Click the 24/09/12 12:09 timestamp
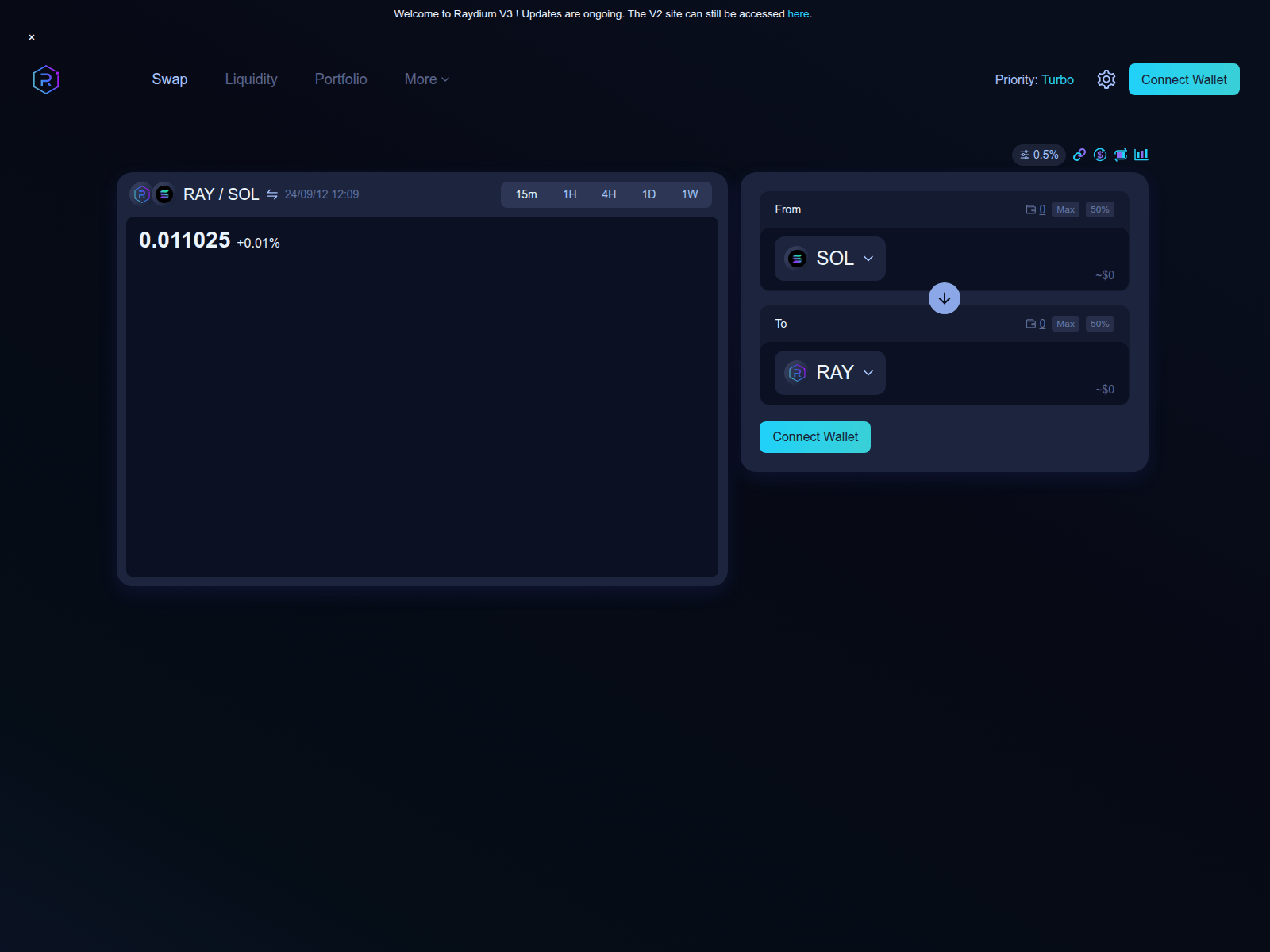Image resolution: width=1270 pixels, height=952 pixels. point(321,194)
